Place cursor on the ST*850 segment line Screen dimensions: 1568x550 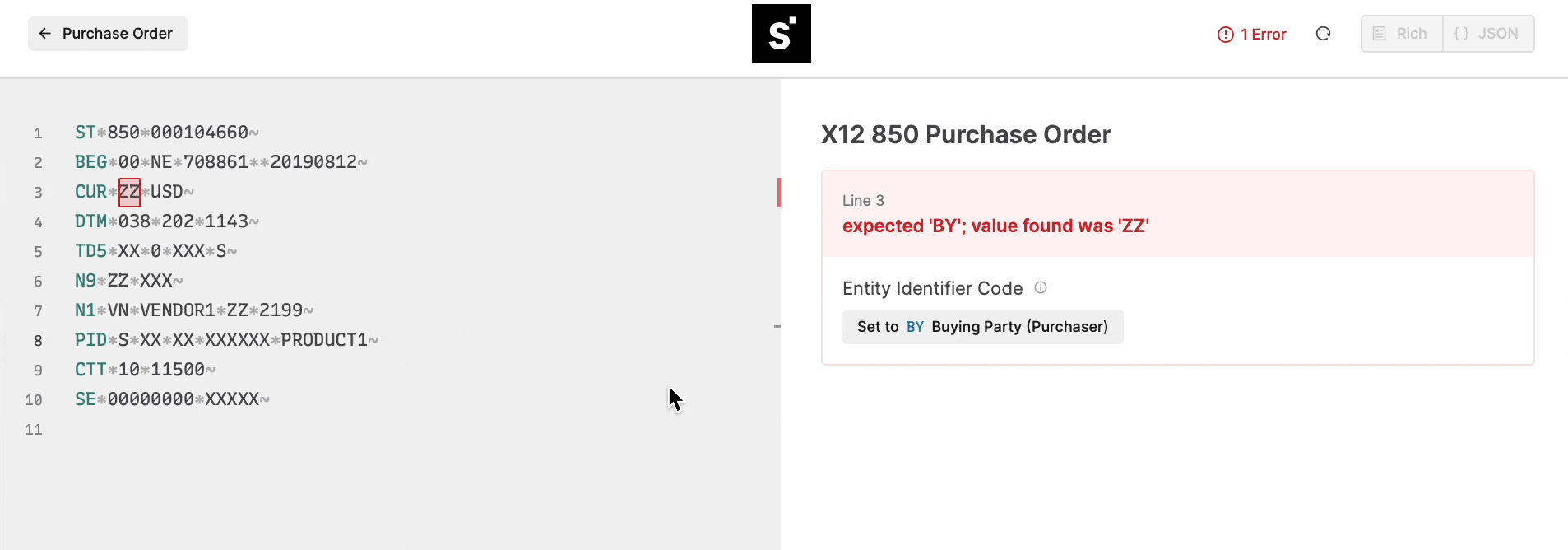167,133
